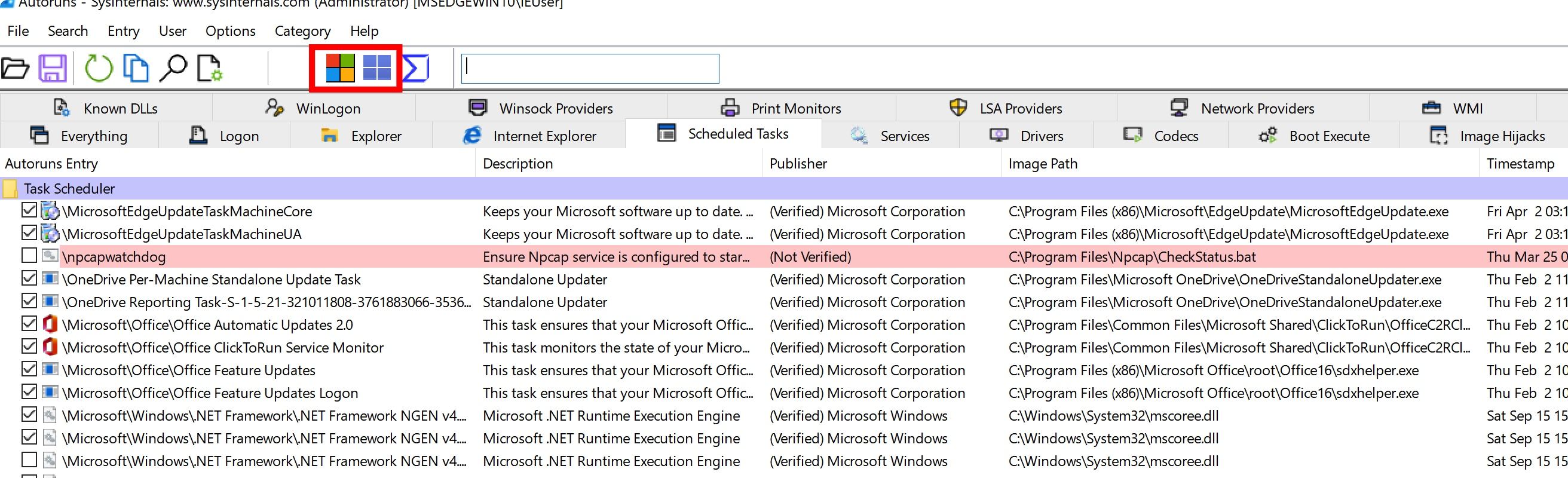Click the MicrosoftEdgeUpdateTaskMachineCore entry icon
The width and height of the screenshot is (1568, 478).
50,212
